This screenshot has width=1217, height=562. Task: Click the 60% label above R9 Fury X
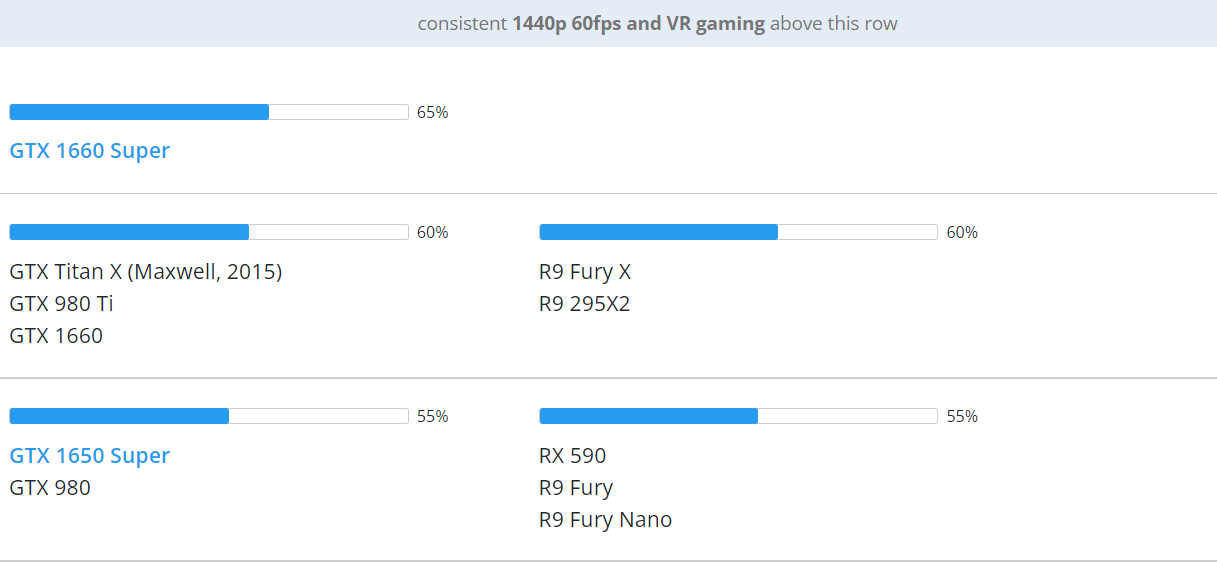click(962, 232)
